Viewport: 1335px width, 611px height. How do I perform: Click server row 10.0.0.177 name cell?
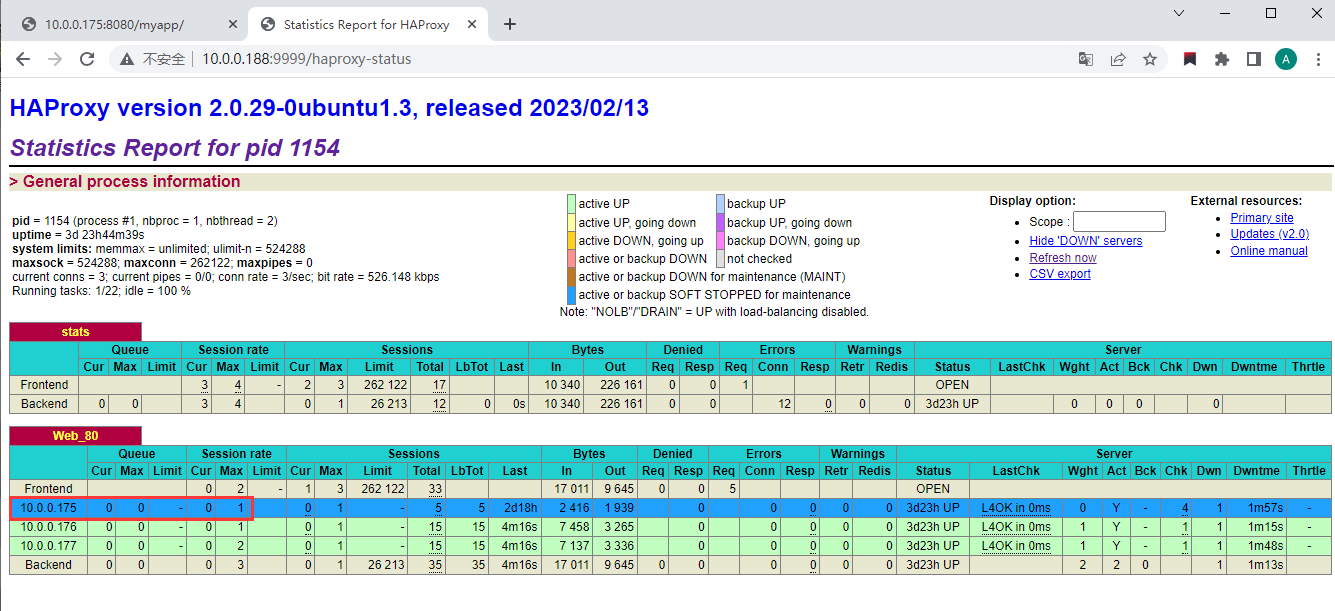point(49,546)
